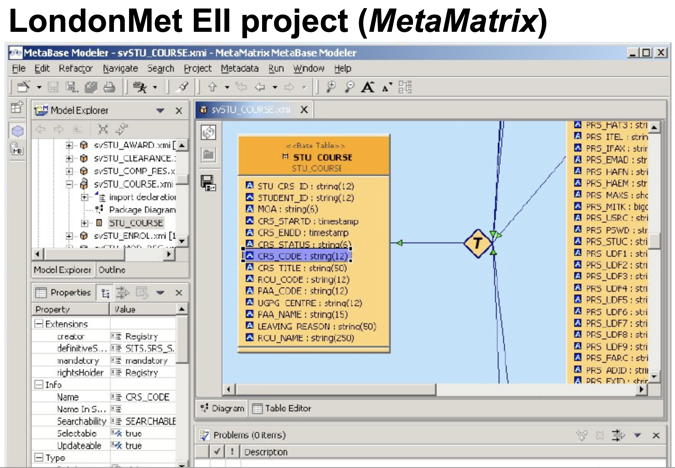Collapse the Extensions property group
The image size is (675, 468).
(39, 324)
